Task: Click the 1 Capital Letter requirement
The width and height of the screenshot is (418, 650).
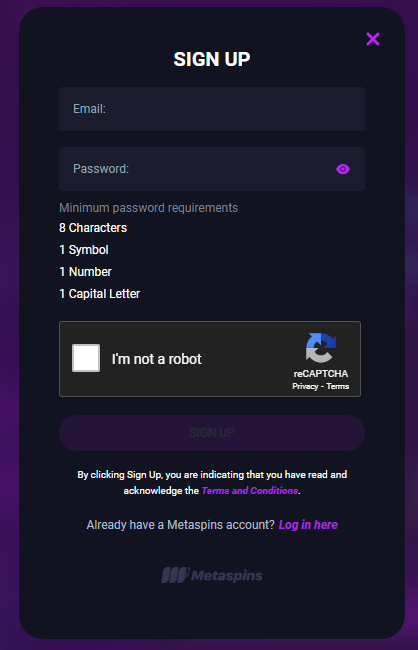Action: tap(100, 294)
